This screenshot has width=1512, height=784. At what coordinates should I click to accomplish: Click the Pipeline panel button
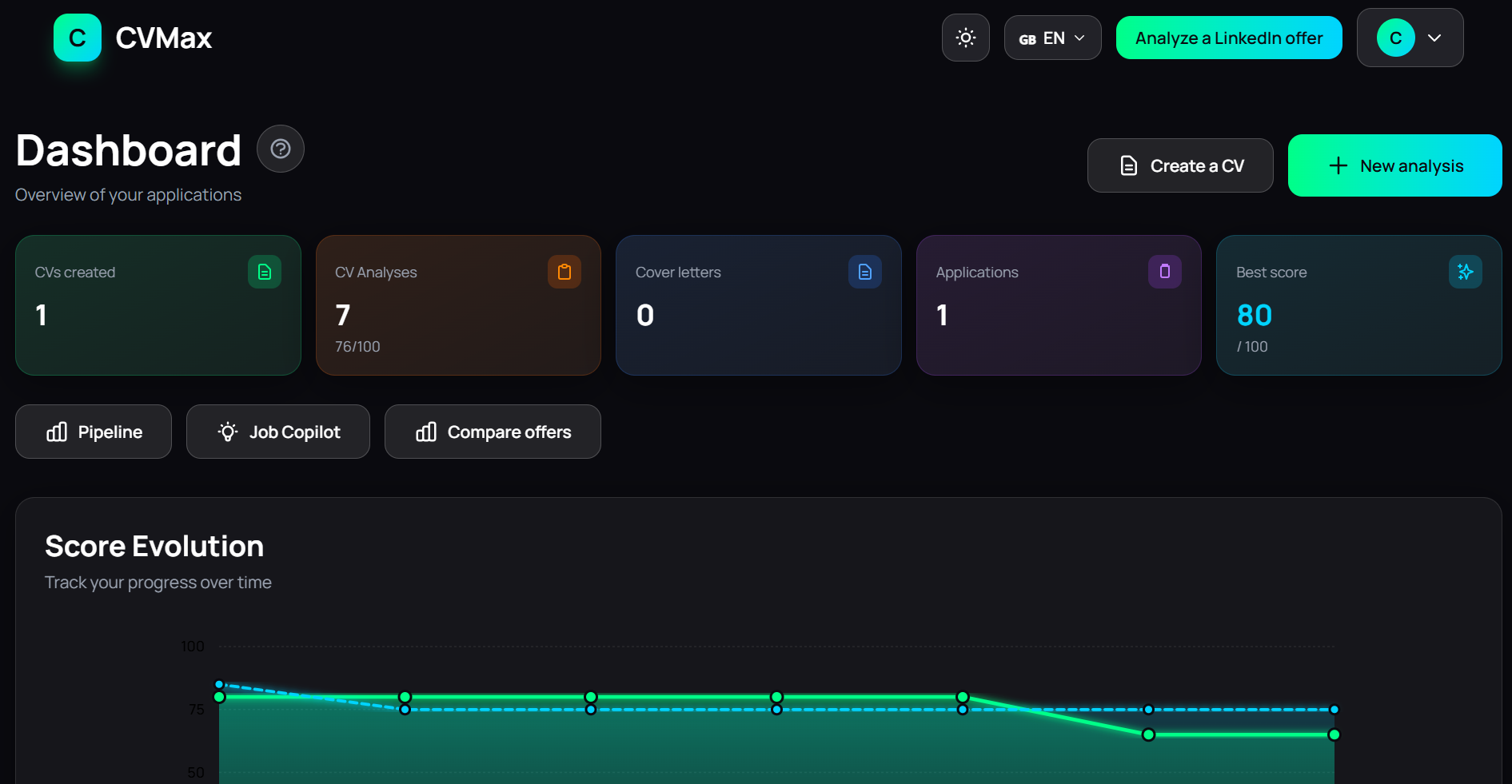tap(93, 432)
